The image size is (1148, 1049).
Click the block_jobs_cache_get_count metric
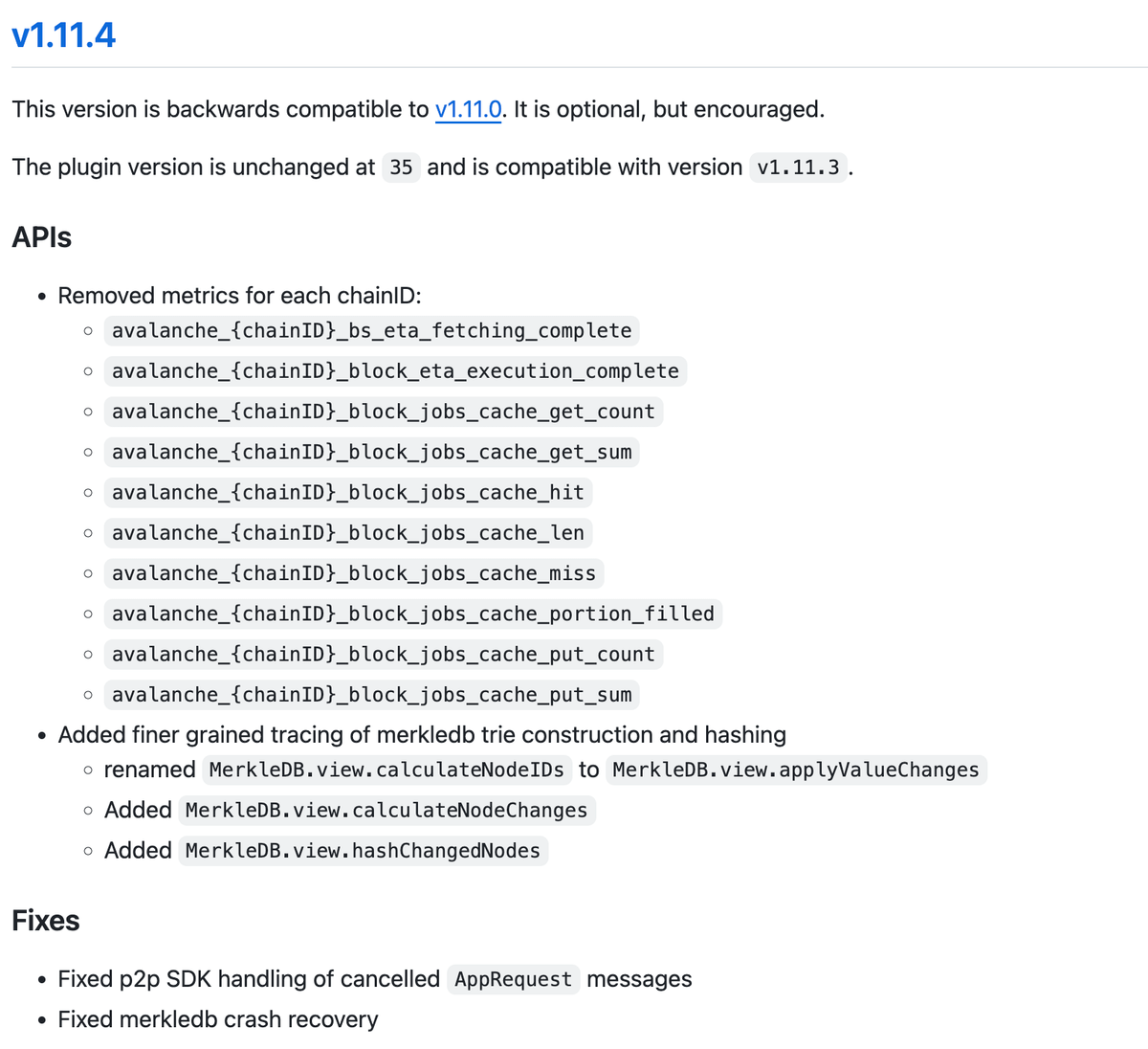point(383,412)
